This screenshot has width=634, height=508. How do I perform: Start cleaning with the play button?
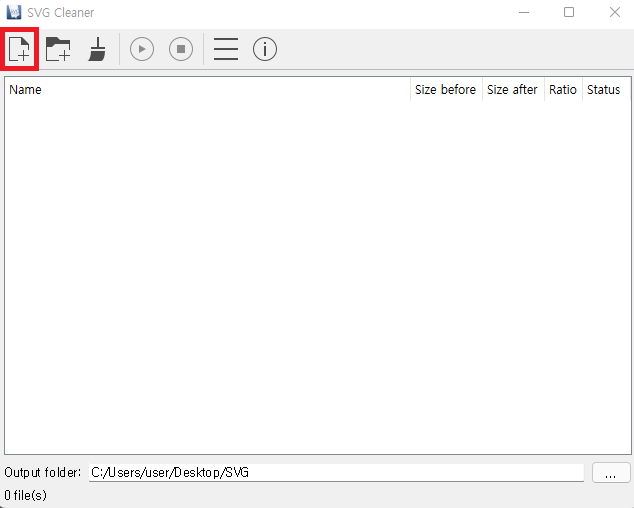[142, 49]
